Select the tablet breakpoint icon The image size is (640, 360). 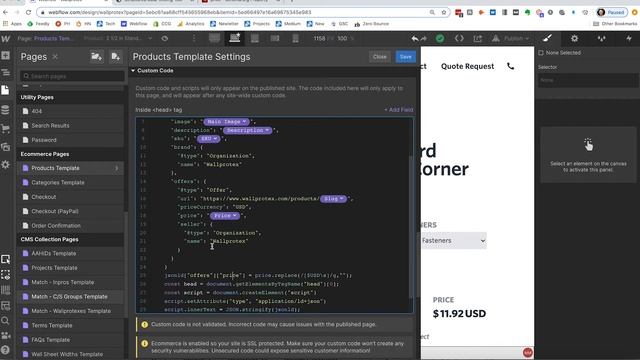click(255, 39)
